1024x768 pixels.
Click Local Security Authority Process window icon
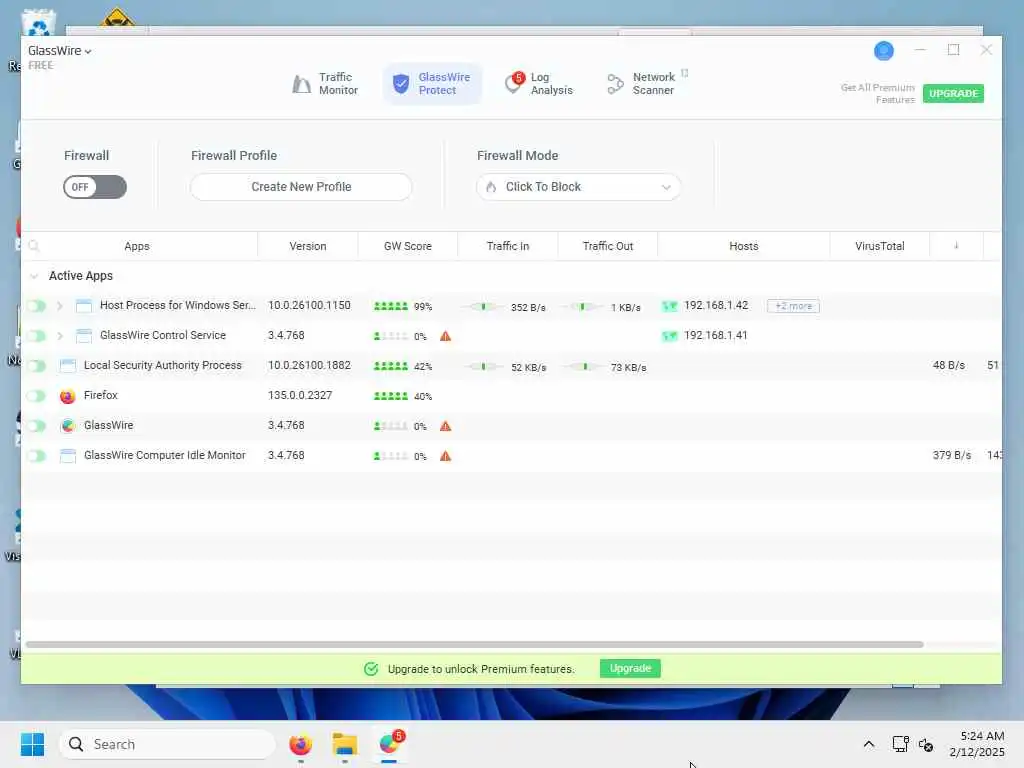tap(68, 366)
